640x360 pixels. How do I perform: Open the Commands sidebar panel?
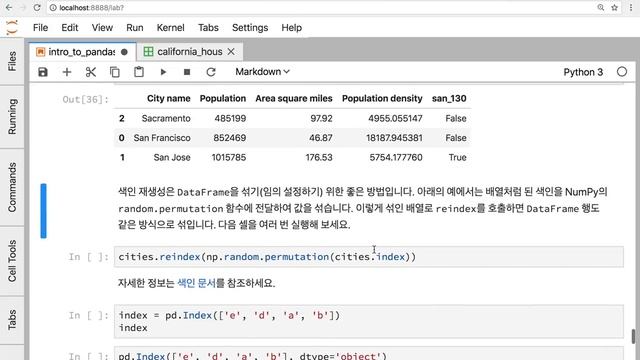(x=12, y=187)
